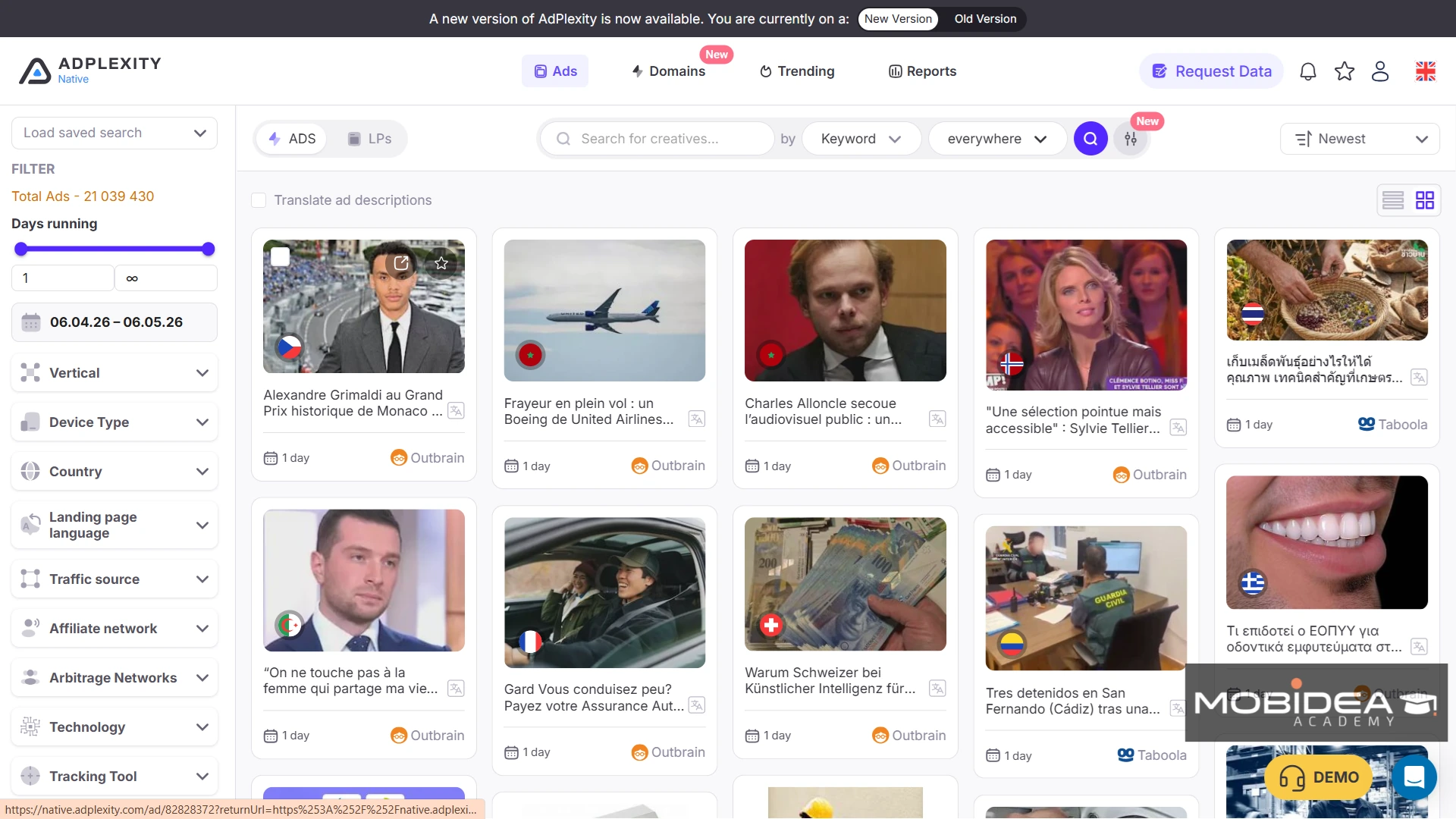
Task: Click the purple search magnifier button
Action: (1090, 139)
